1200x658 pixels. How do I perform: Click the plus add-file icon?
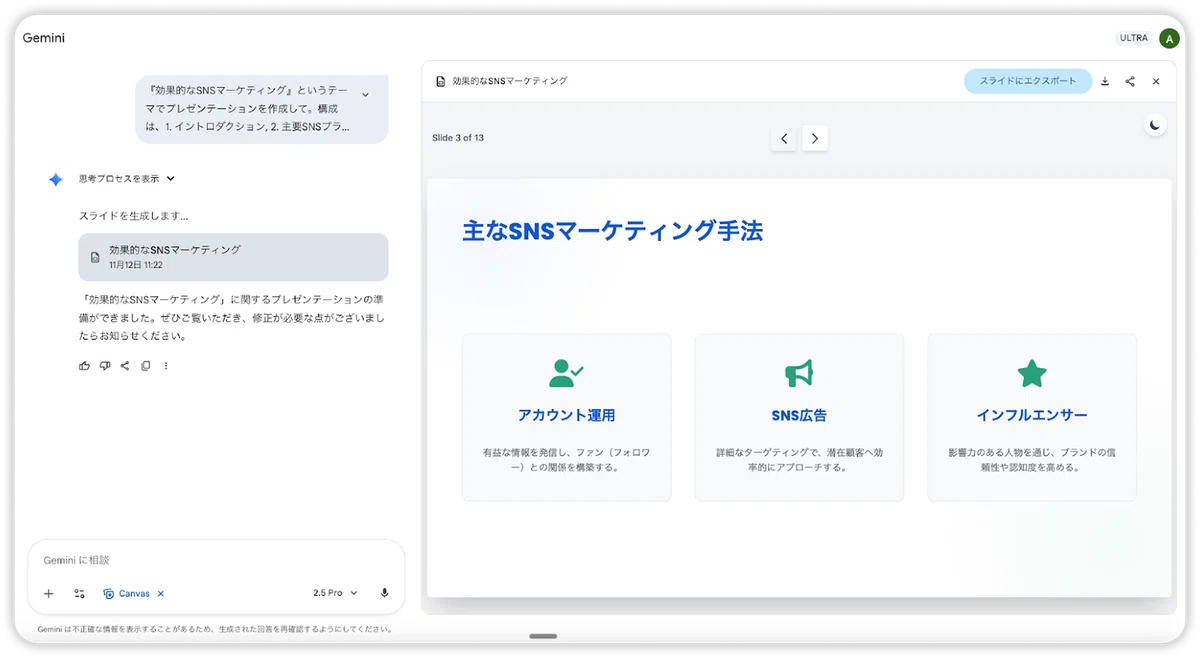(x=49, y=593)
